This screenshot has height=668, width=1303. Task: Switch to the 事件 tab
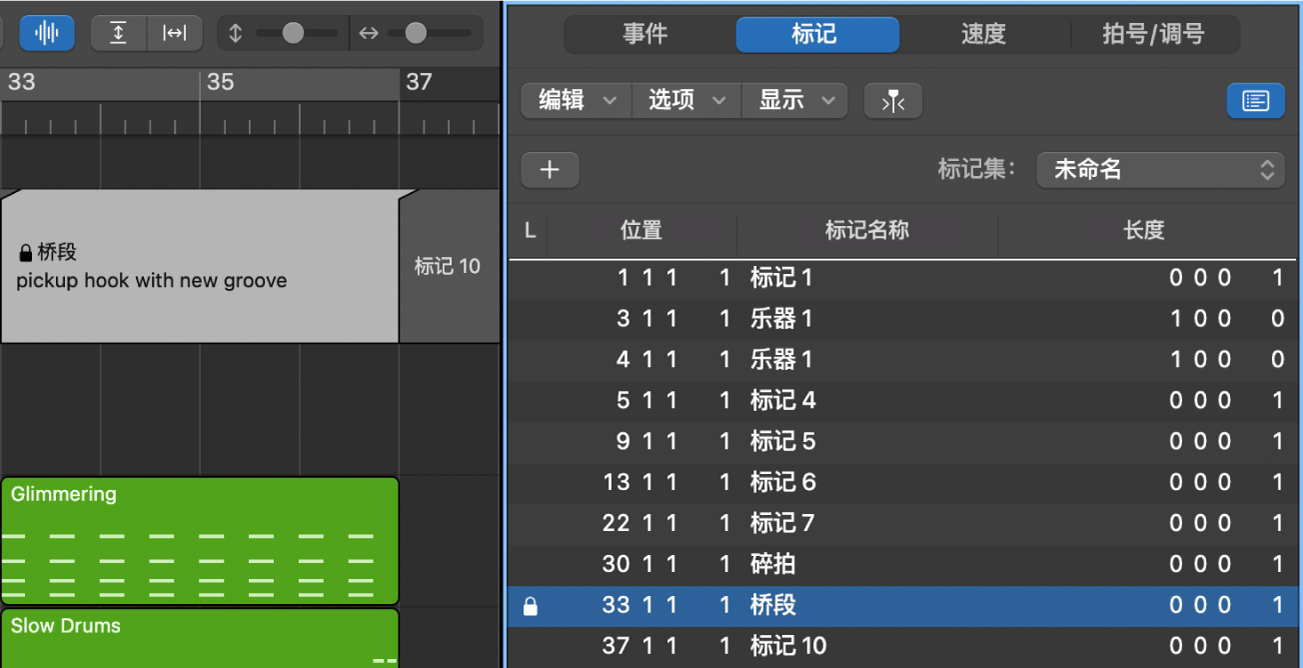pyautogui.click(x=645, y=34)
